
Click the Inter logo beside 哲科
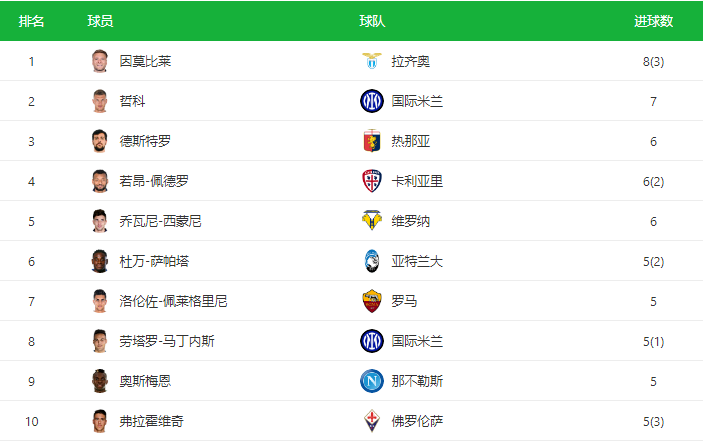click(x=372, y=101)
